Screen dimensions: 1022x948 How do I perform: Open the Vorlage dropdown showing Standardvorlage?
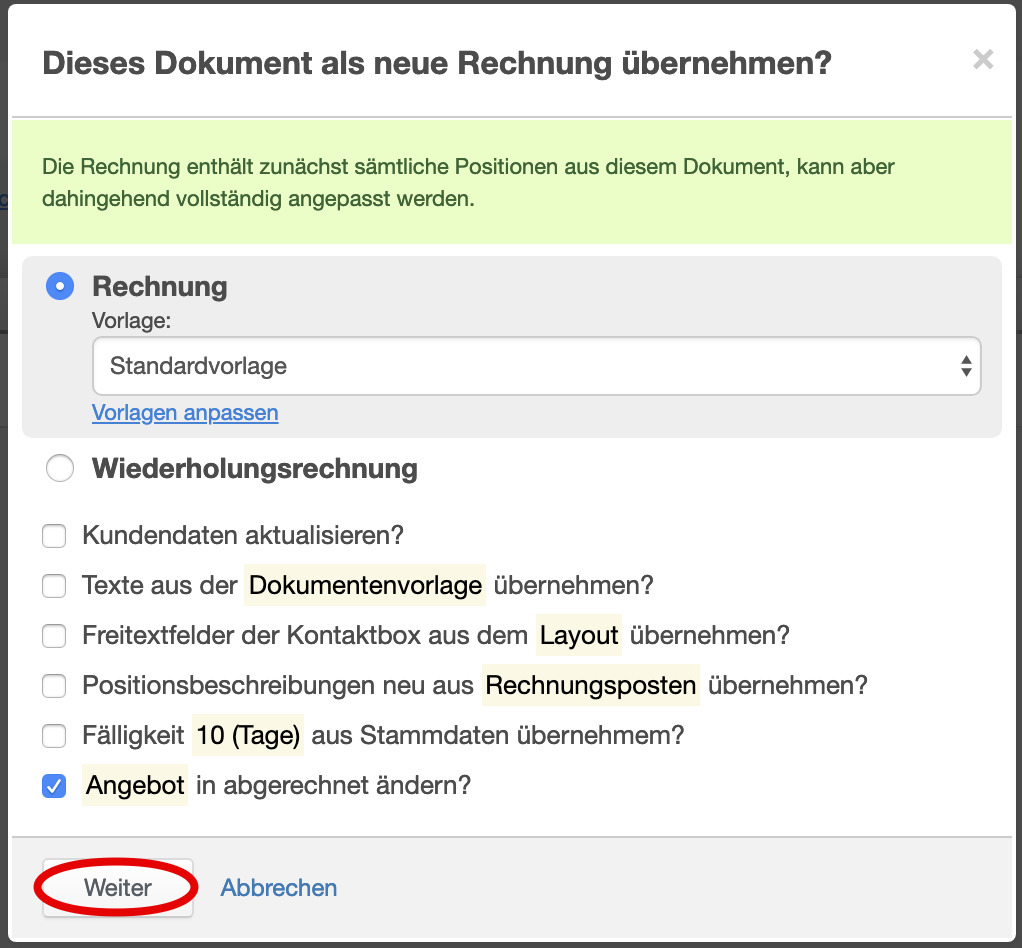pyautogui.click(x=536, y=366)
